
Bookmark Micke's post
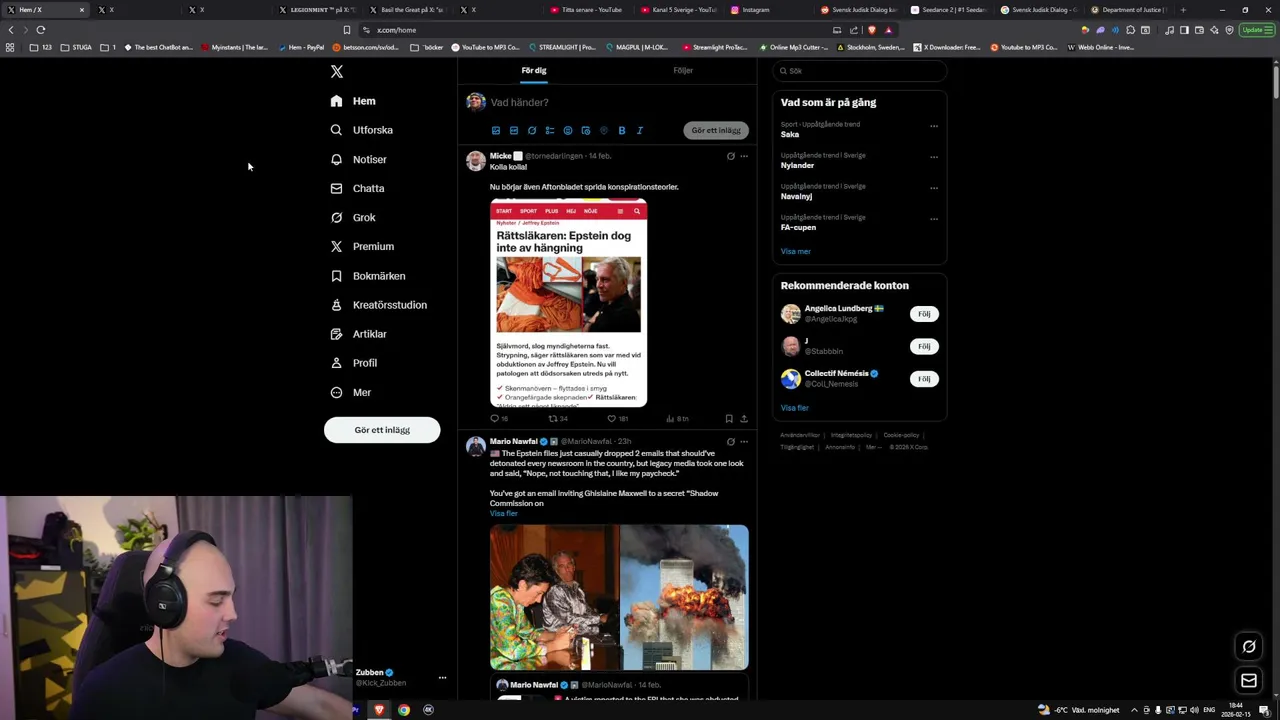[x=729, y=419]
